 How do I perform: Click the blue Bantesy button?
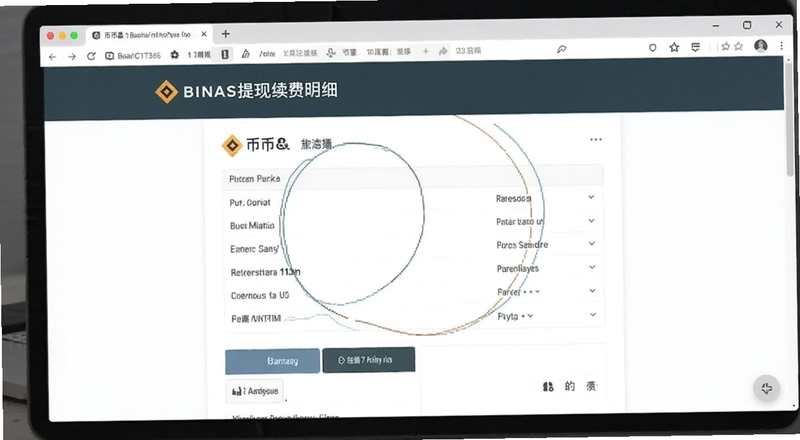(x=272, y=361)
